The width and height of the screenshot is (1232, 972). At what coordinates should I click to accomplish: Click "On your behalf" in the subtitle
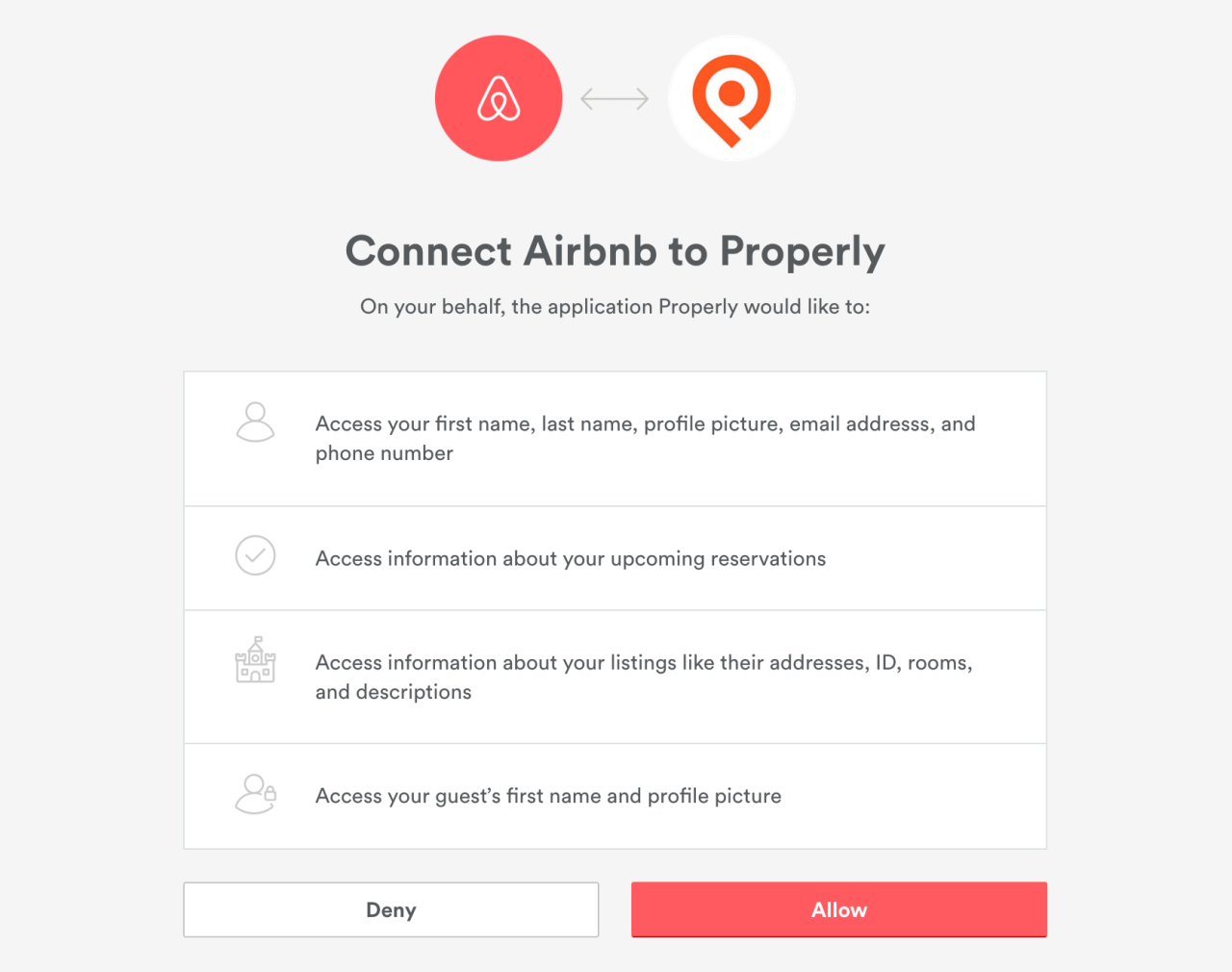click(431, 307)
